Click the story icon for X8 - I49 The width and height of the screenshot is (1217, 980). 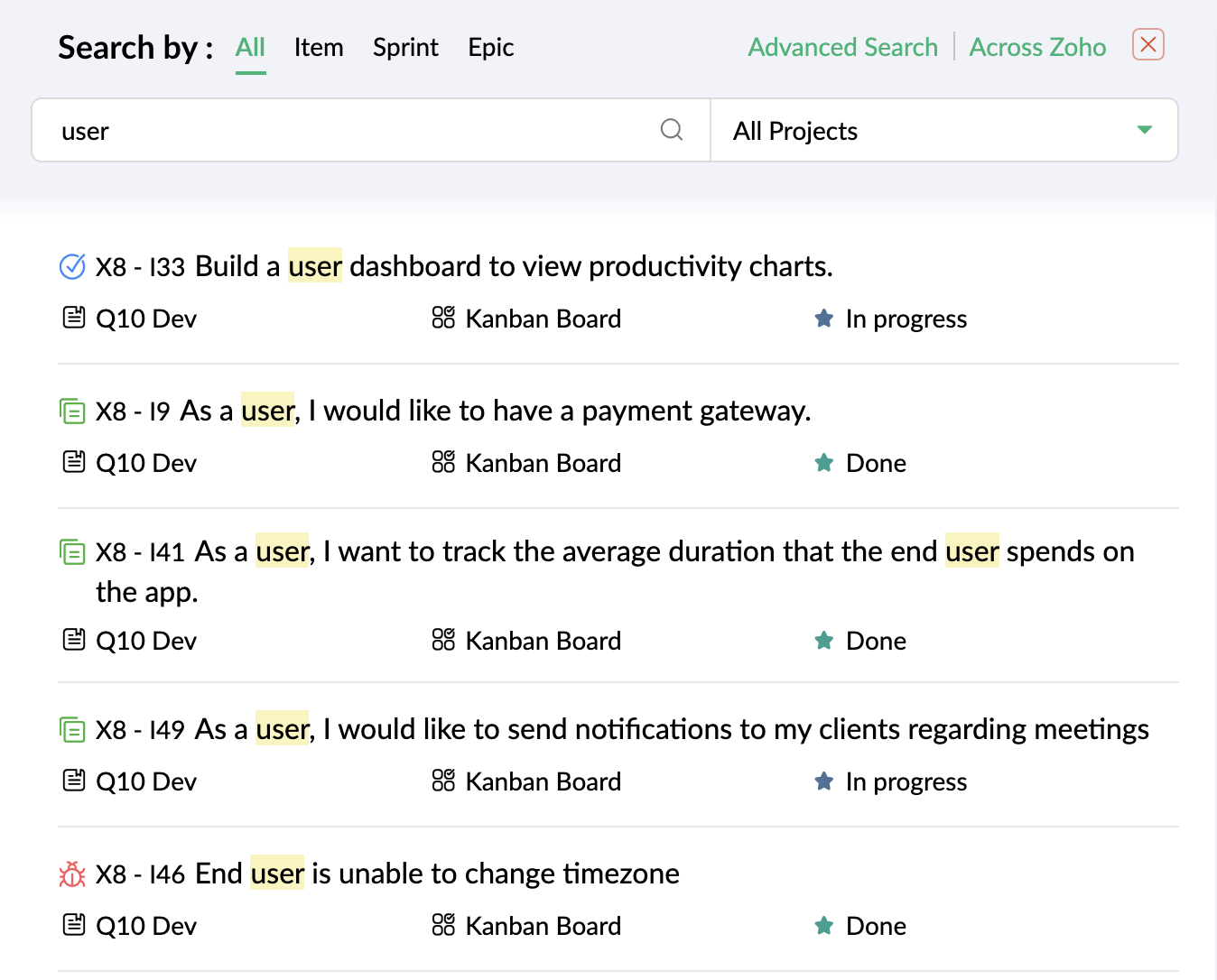click(72, 729)
